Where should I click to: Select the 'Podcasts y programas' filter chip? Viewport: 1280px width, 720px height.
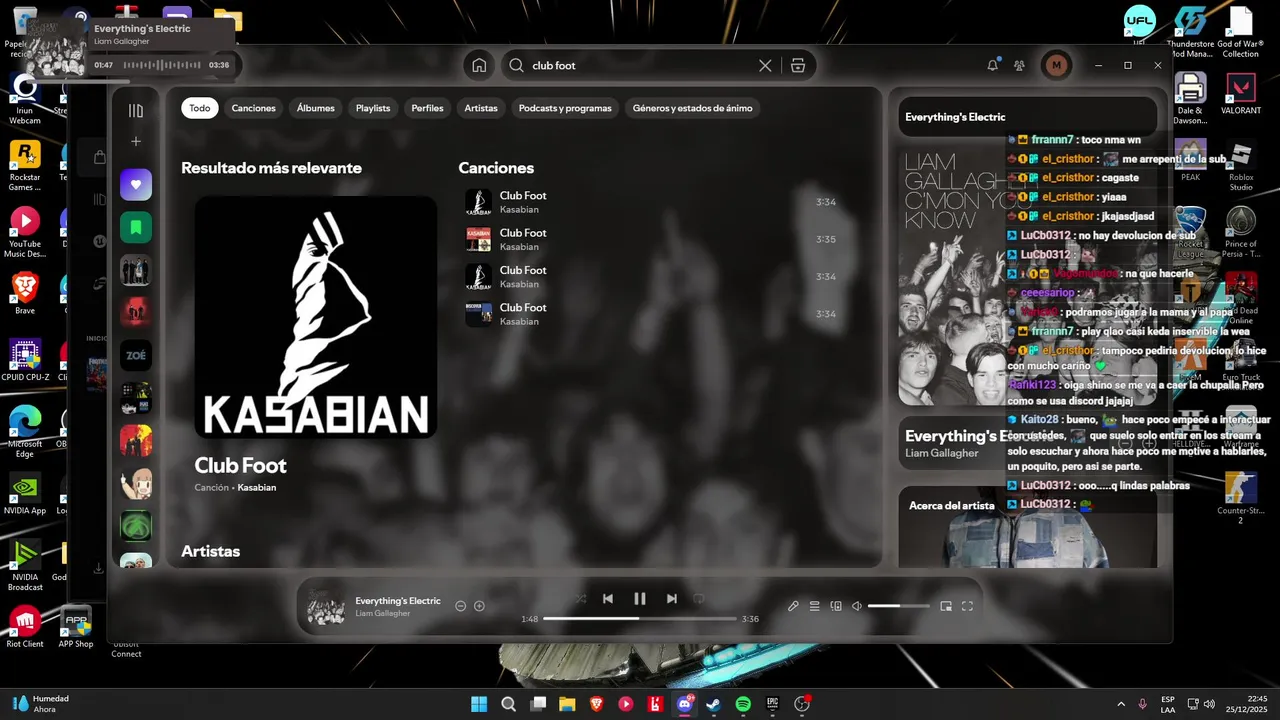(x=565, y=108)
